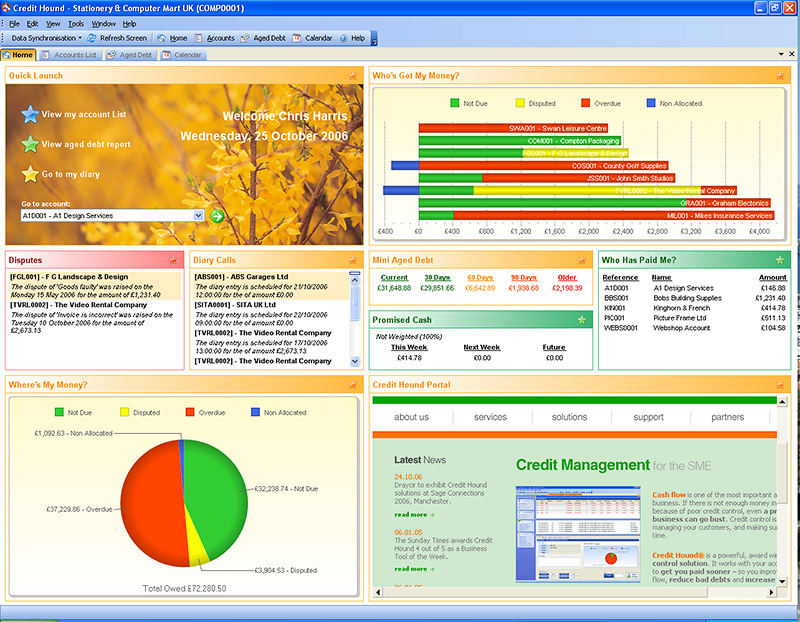
Task: Open the Go to account combo box
Action: click(198, 216)
